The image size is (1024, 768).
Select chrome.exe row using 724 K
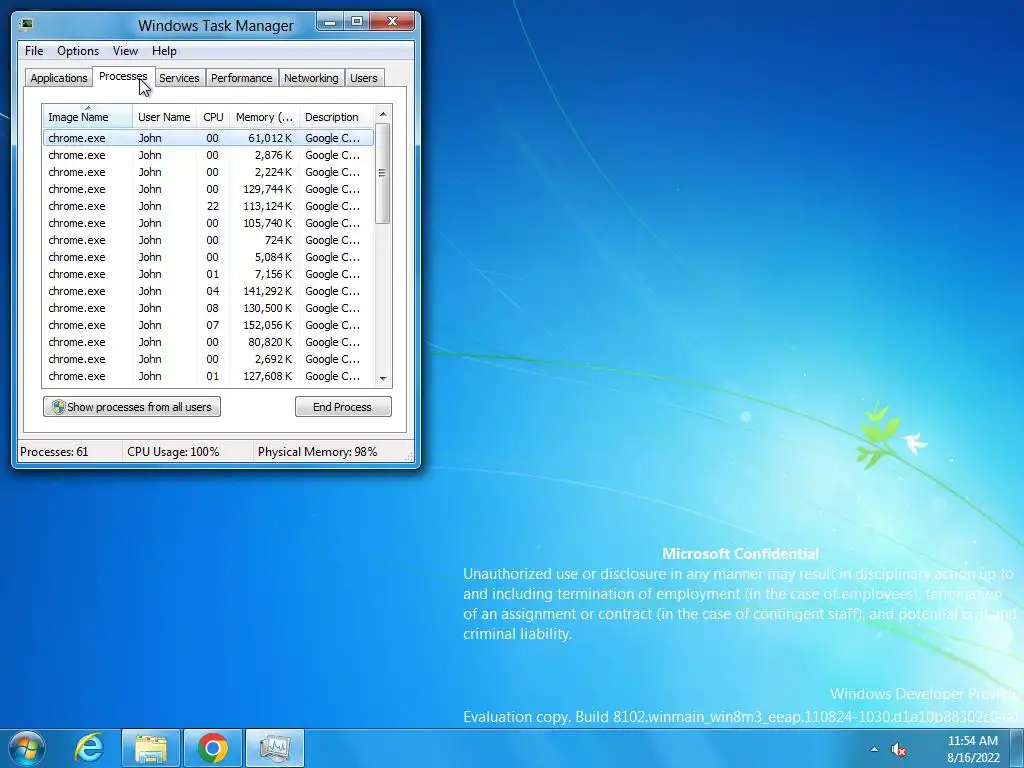coord(208,240)
